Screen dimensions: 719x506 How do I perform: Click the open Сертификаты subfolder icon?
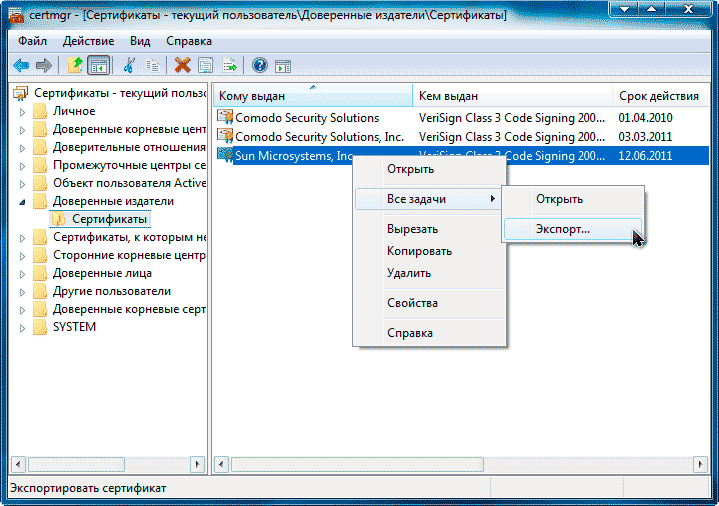point(59,219)
